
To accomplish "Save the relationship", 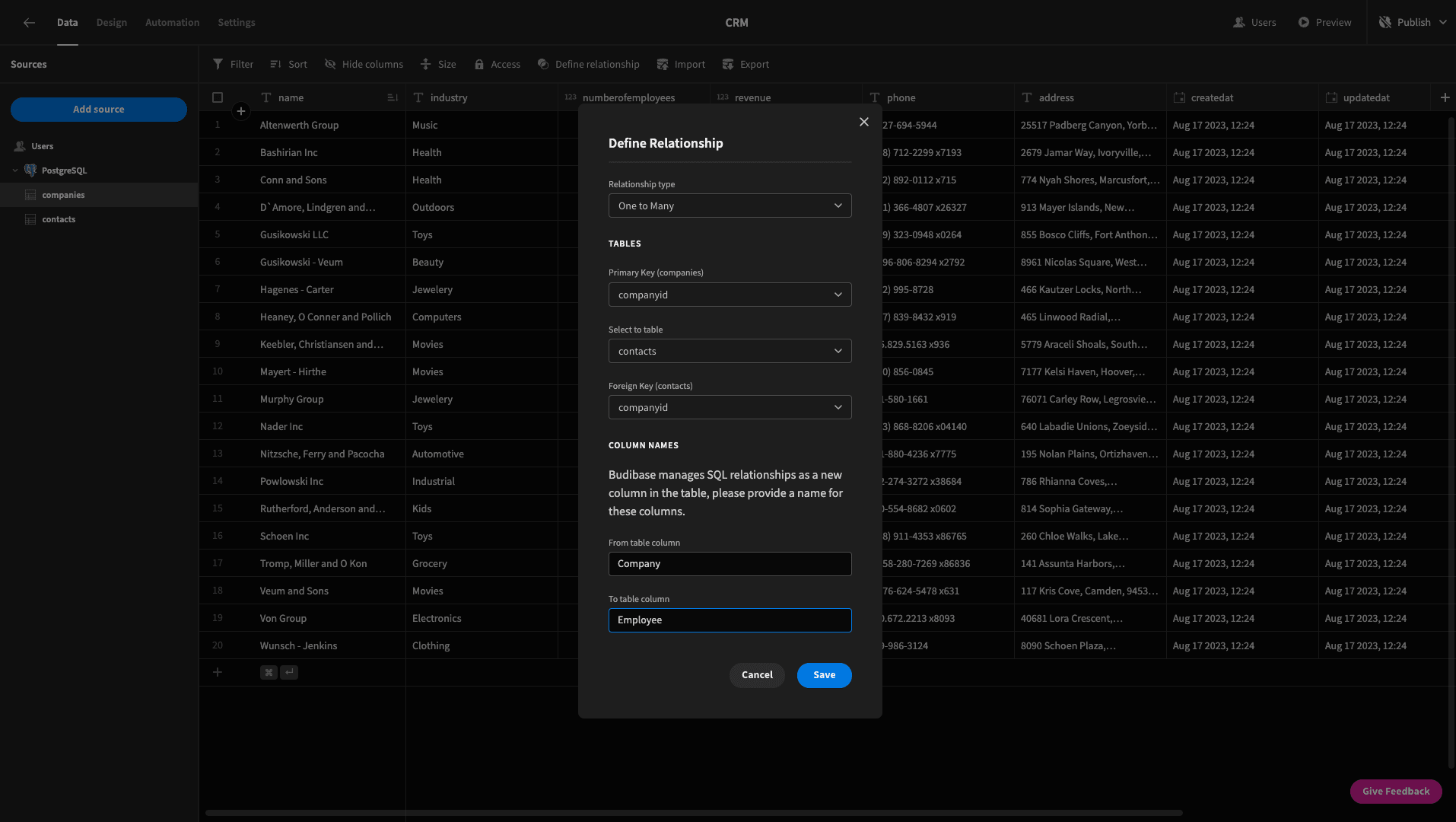I will coord(824,675).
